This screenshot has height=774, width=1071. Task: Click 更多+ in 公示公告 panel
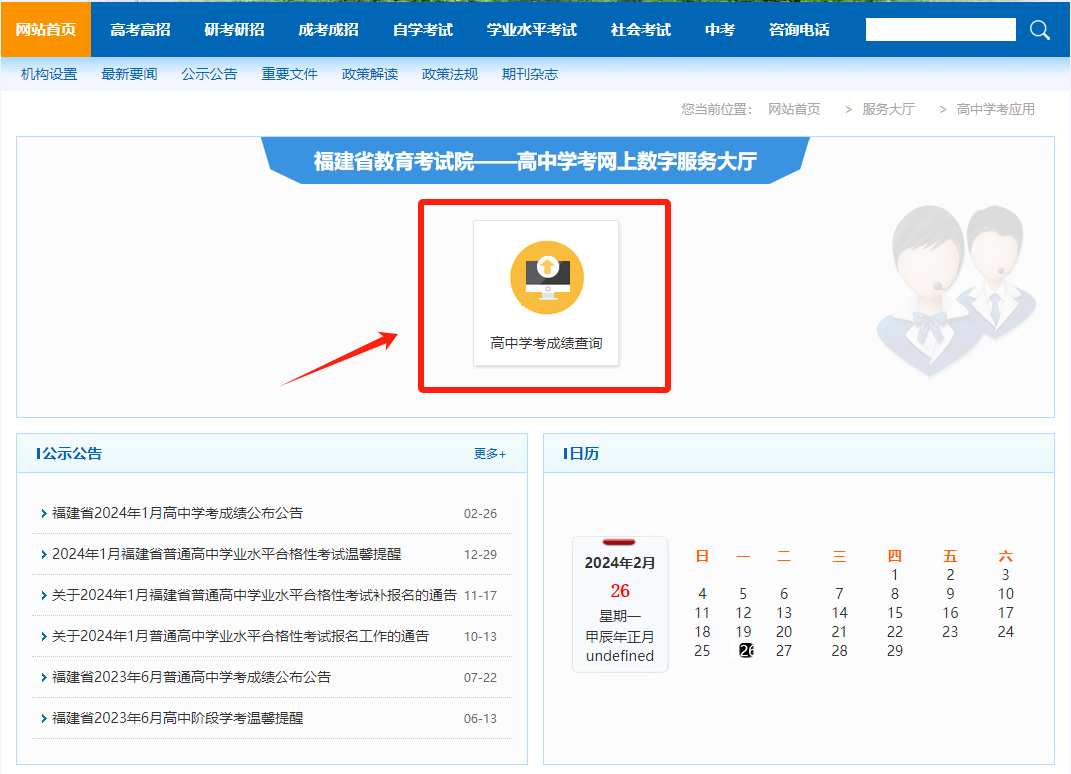(490, 454)
